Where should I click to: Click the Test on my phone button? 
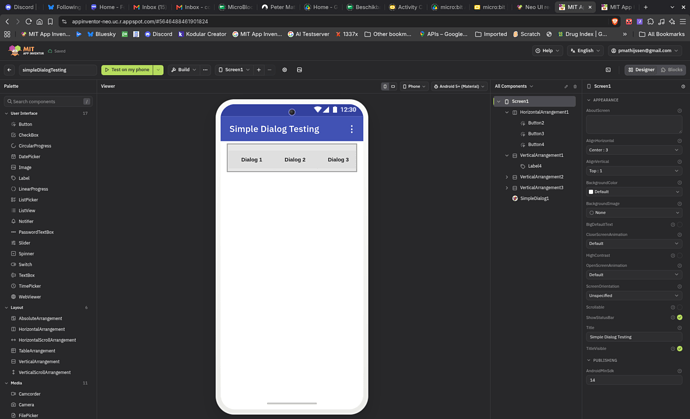click(127, 70)
